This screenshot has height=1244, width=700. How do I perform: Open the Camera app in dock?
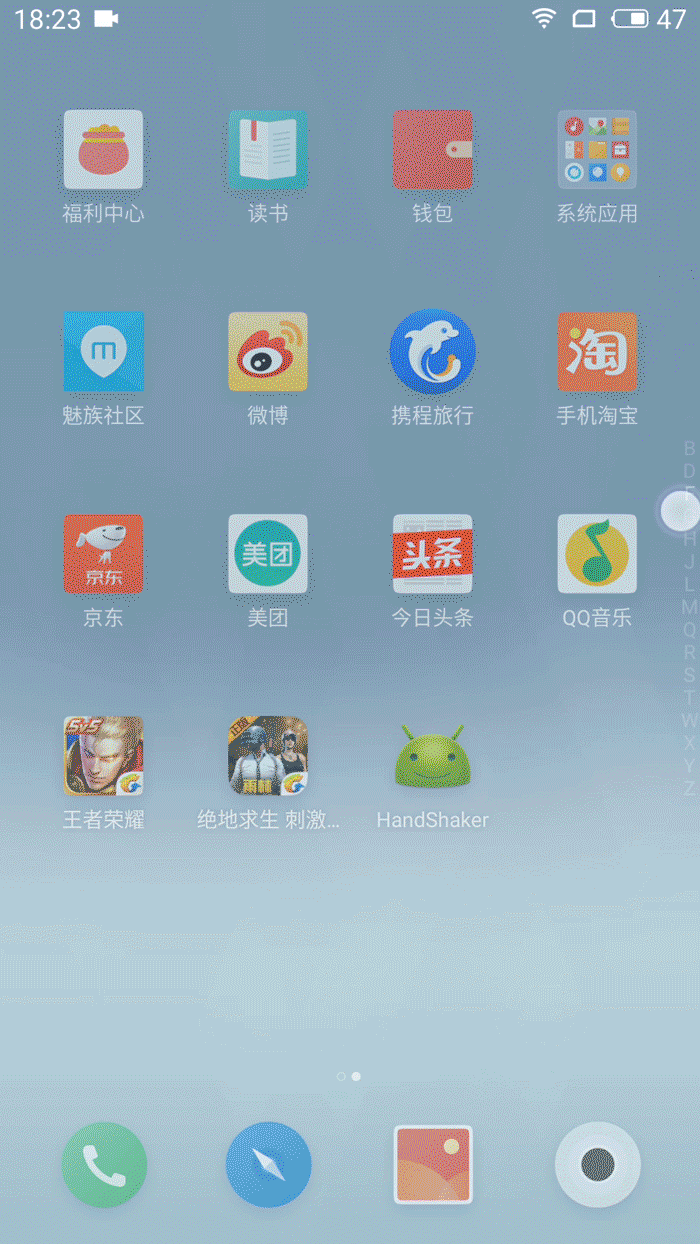[x=598, y=1165]
